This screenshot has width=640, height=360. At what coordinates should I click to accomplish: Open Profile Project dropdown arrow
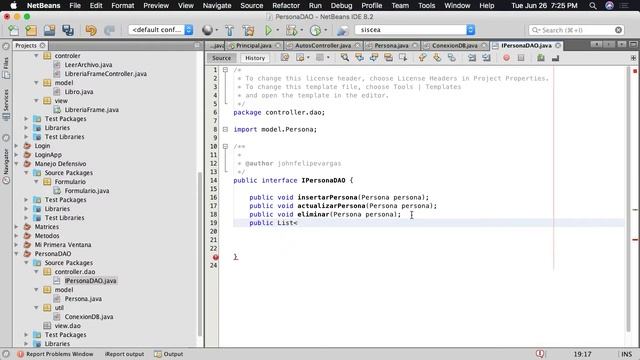pyautogui.click(x=325, y=30)
